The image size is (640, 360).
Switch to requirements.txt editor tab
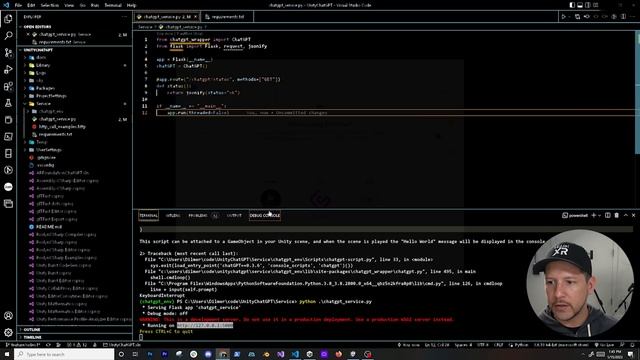[227, 17]
